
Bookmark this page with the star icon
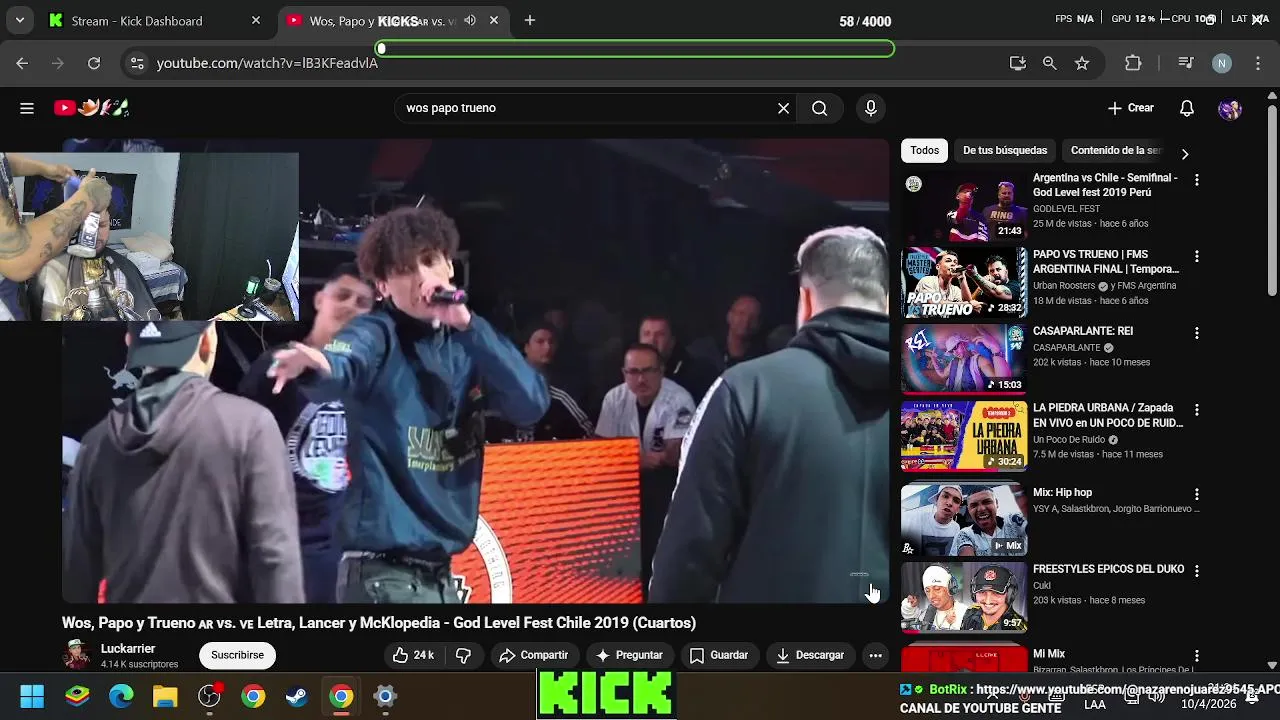[x=1082, y=63]
